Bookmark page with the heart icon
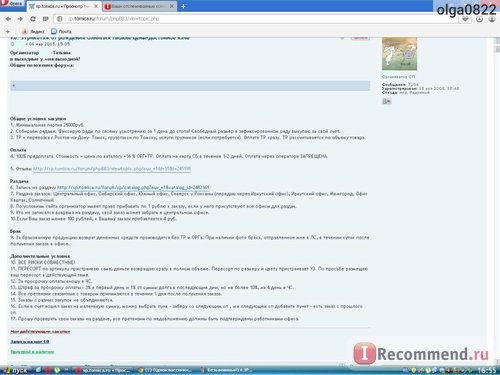 coord(465,19)
